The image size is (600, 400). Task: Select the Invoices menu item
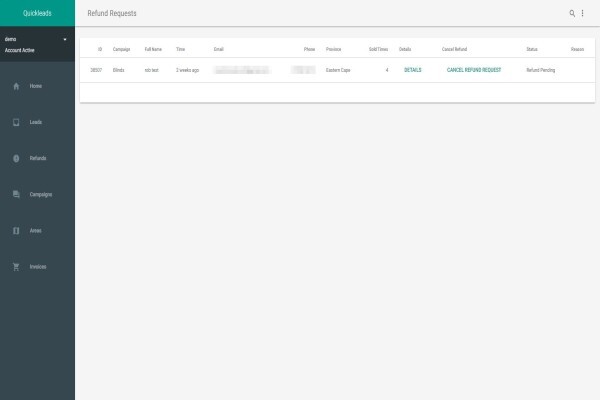tap(38, 267)
